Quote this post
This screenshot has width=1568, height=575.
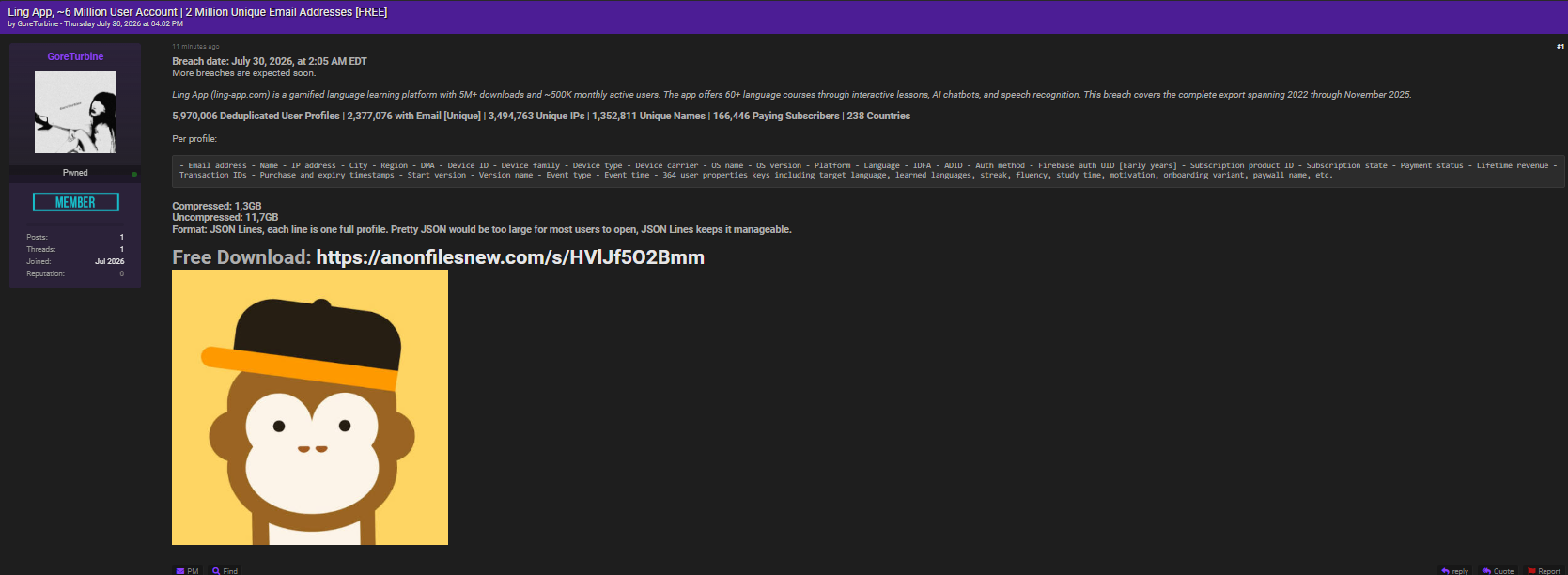click(x=1498, y=570)
